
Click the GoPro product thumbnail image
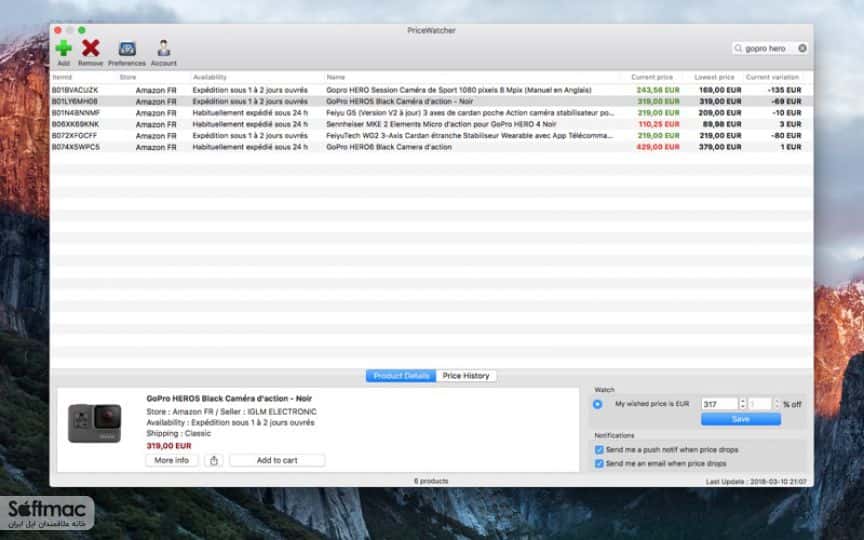pos(94,423)
